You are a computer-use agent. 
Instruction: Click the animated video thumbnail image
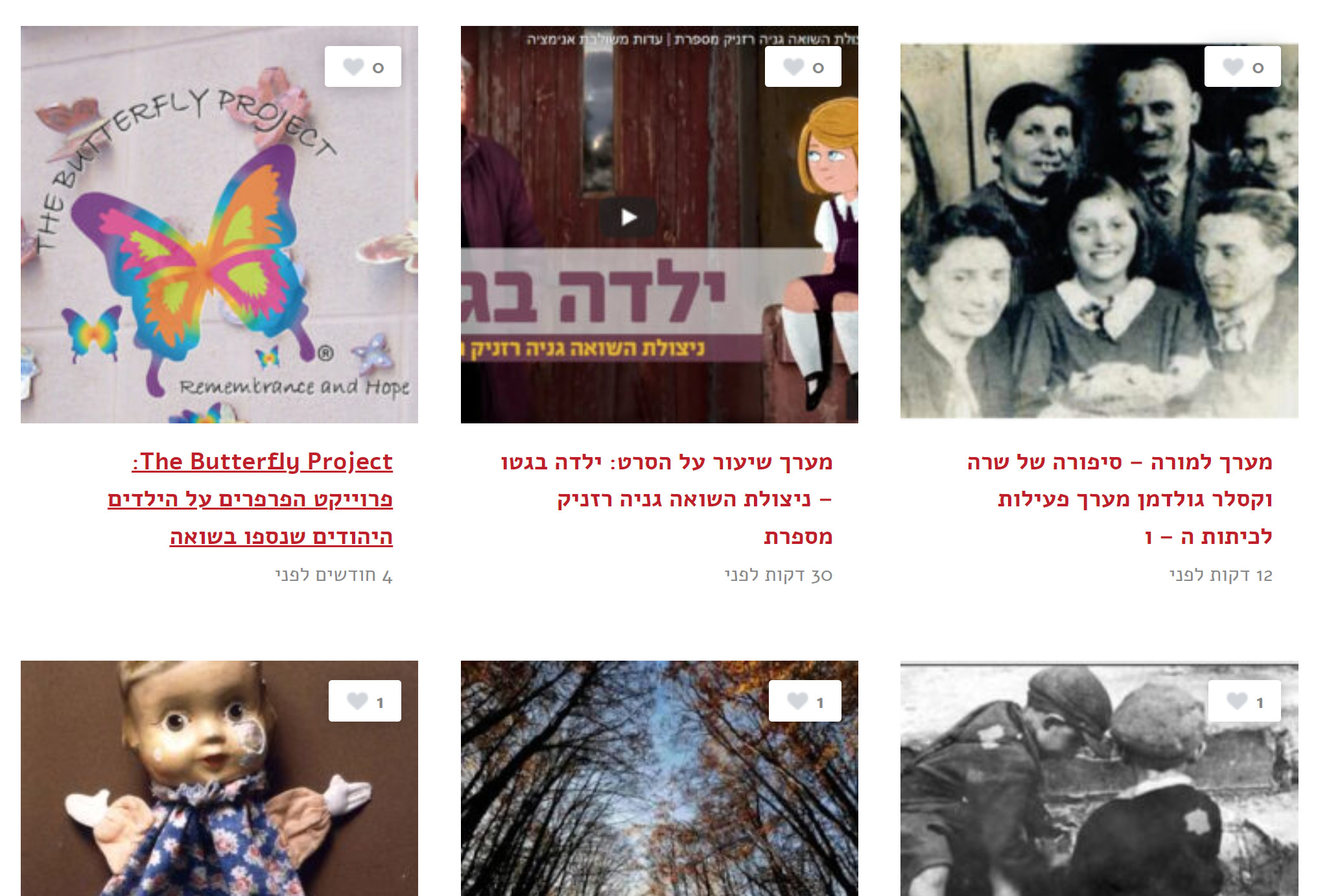(659, 224)
